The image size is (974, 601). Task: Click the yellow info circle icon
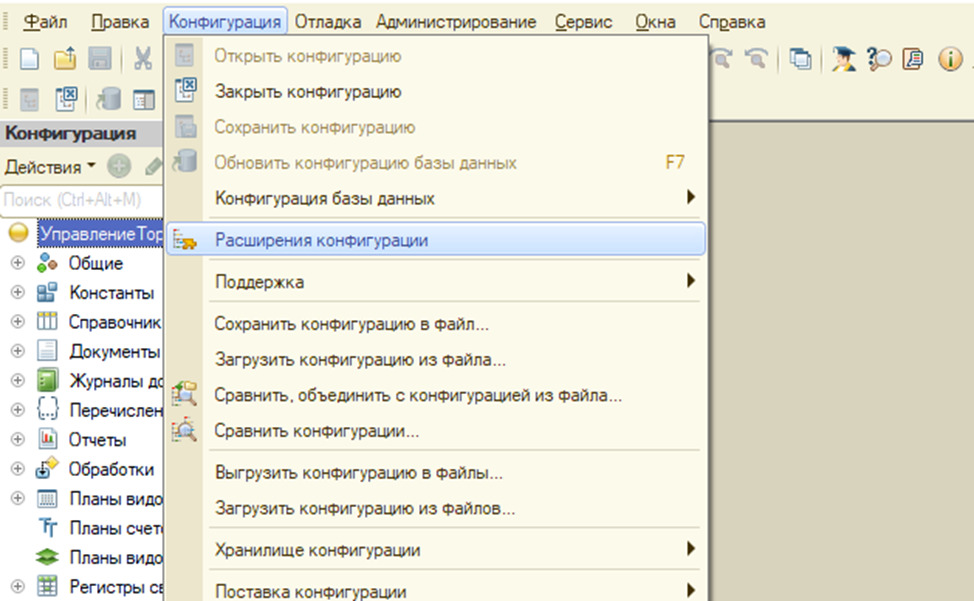(950, 60)
